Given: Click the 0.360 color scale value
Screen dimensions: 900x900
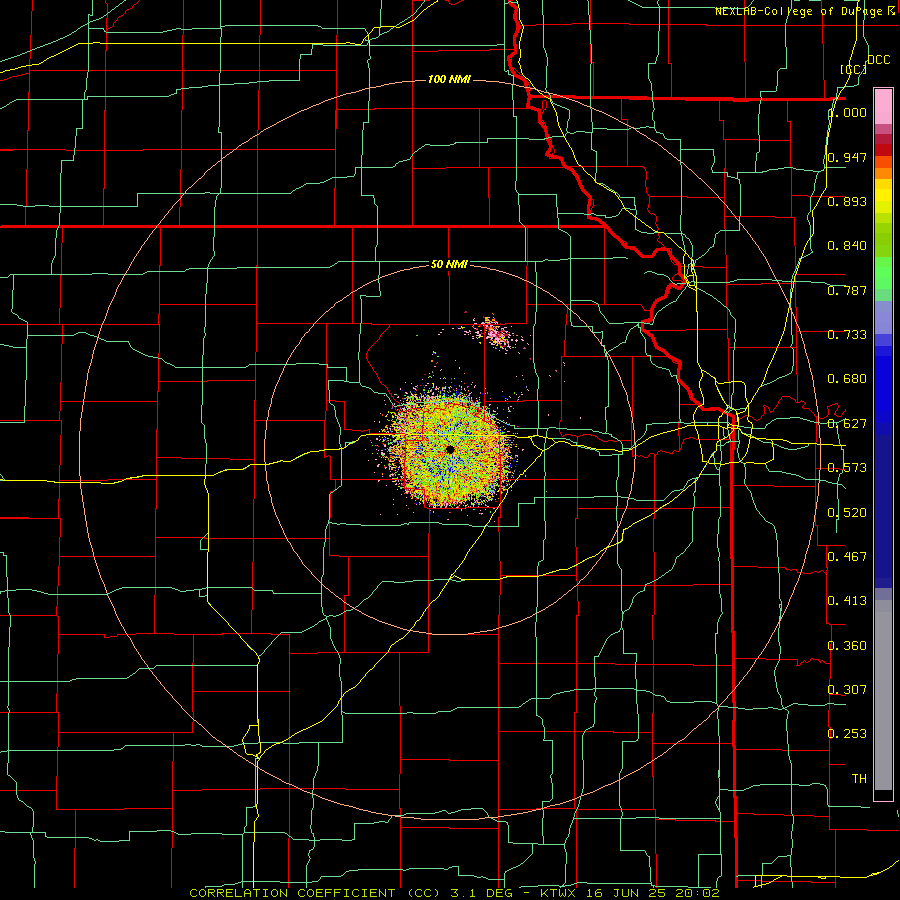Looking at the screenshot, I should [x=847, y=646].
